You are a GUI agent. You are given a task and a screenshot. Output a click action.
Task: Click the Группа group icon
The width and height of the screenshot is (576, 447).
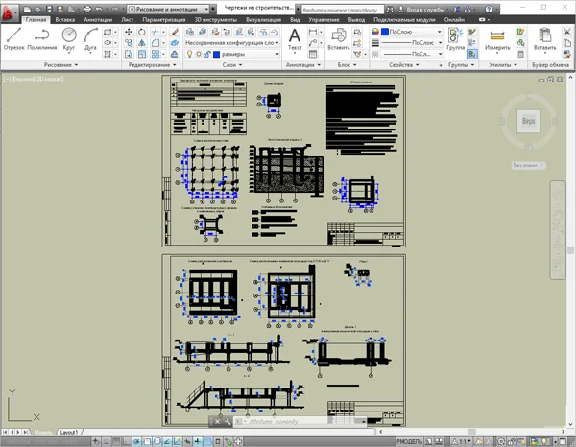(x=456, y=40)
